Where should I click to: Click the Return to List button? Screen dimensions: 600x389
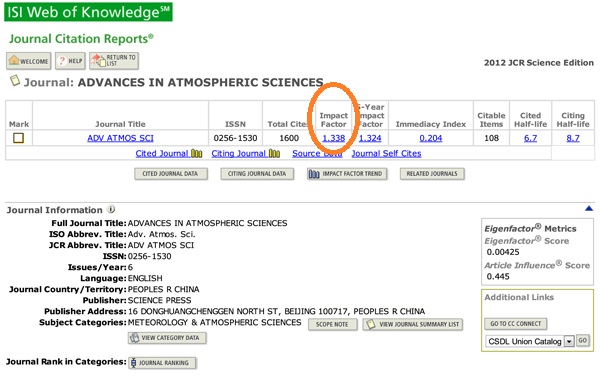coord(114,61)
